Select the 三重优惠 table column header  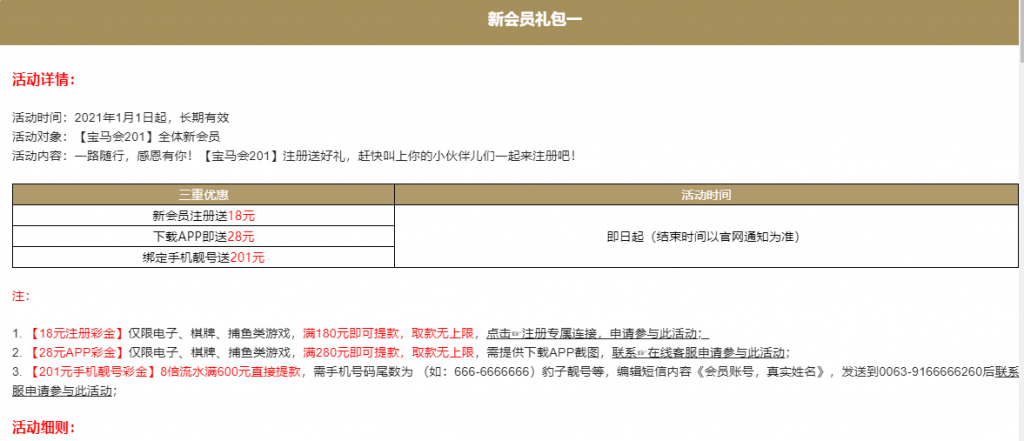(203, 194)
